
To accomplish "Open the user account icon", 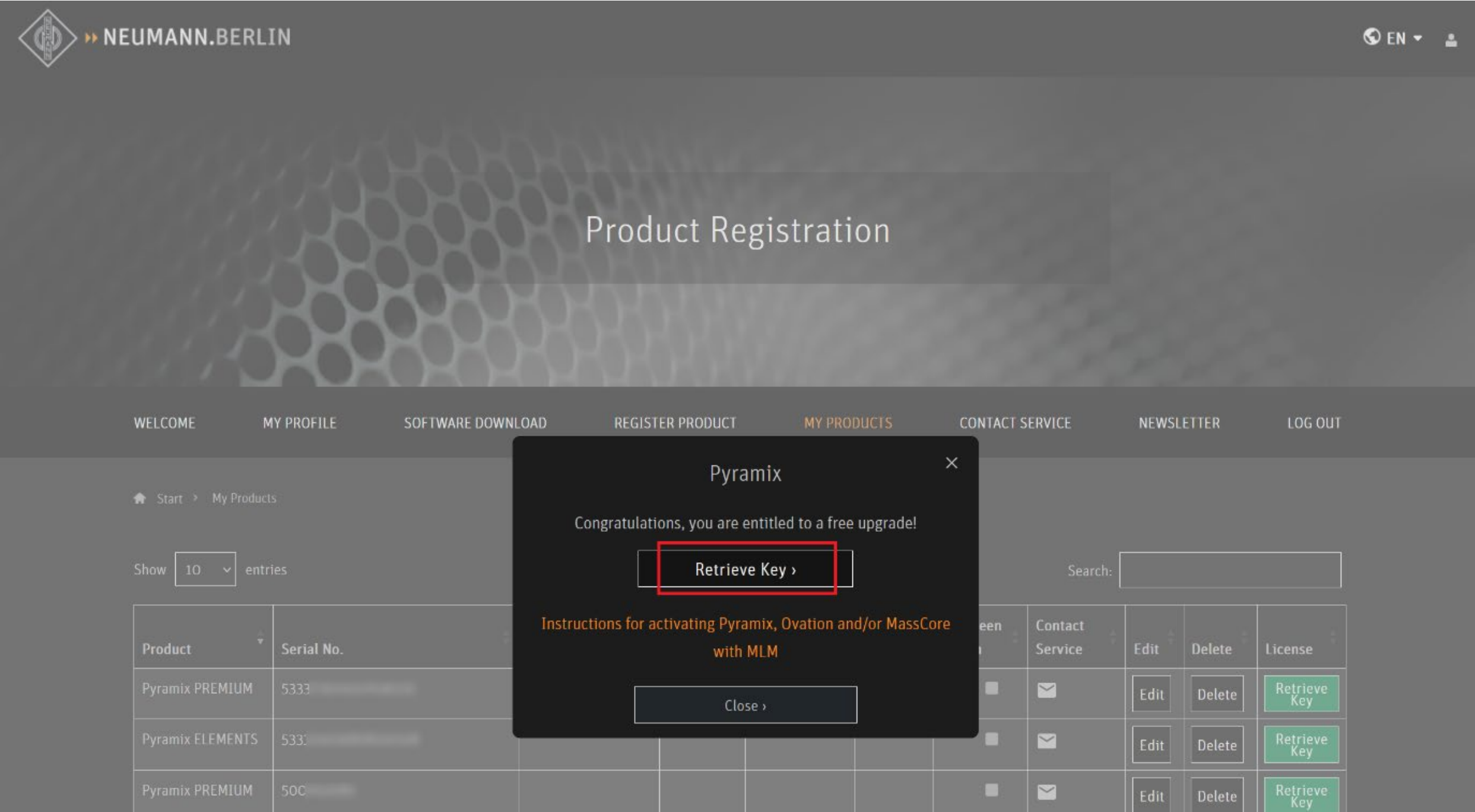I will (1451, 40).
